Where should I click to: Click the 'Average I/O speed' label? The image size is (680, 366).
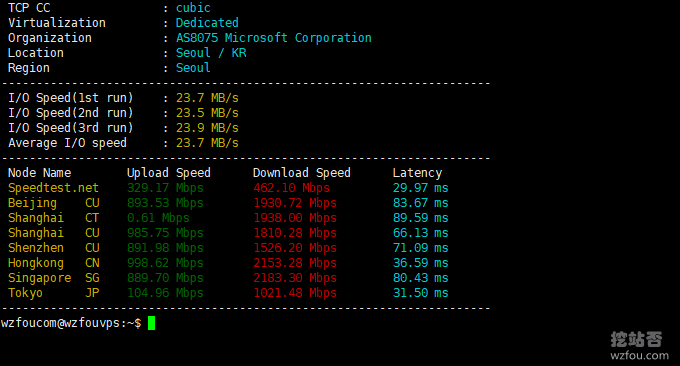(67, 143)
